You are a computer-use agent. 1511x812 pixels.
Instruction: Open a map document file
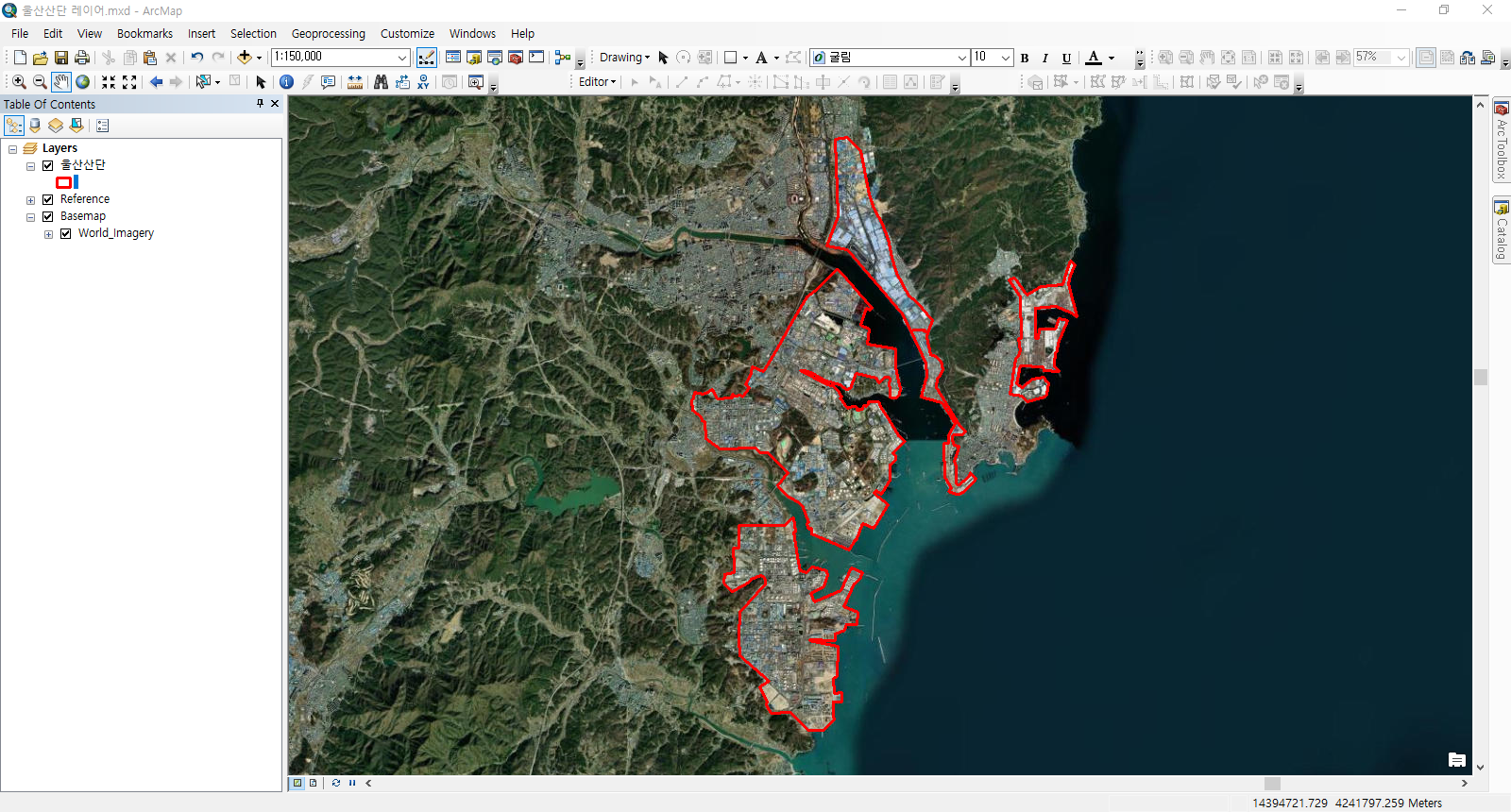pos(41,58)
